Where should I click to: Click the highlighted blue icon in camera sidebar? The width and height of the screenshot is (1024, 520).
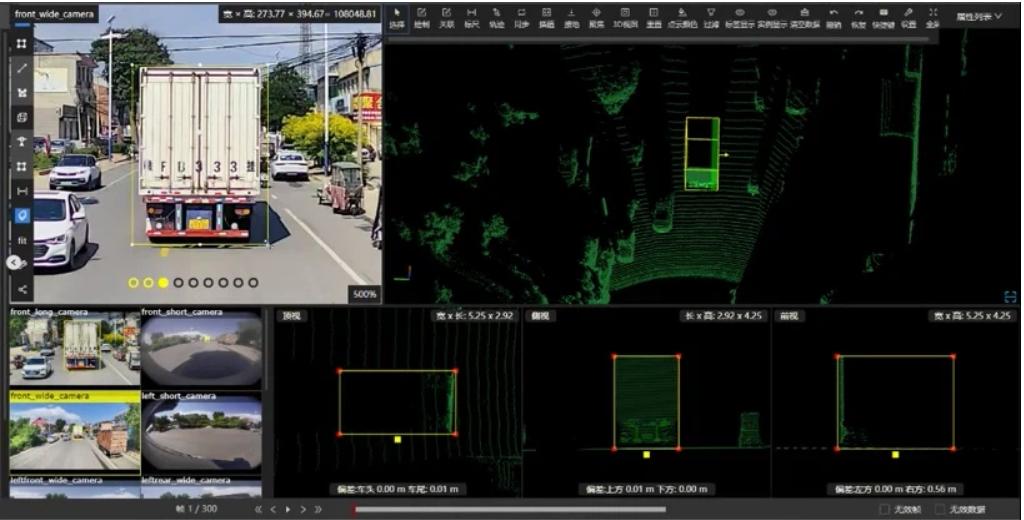22,216
